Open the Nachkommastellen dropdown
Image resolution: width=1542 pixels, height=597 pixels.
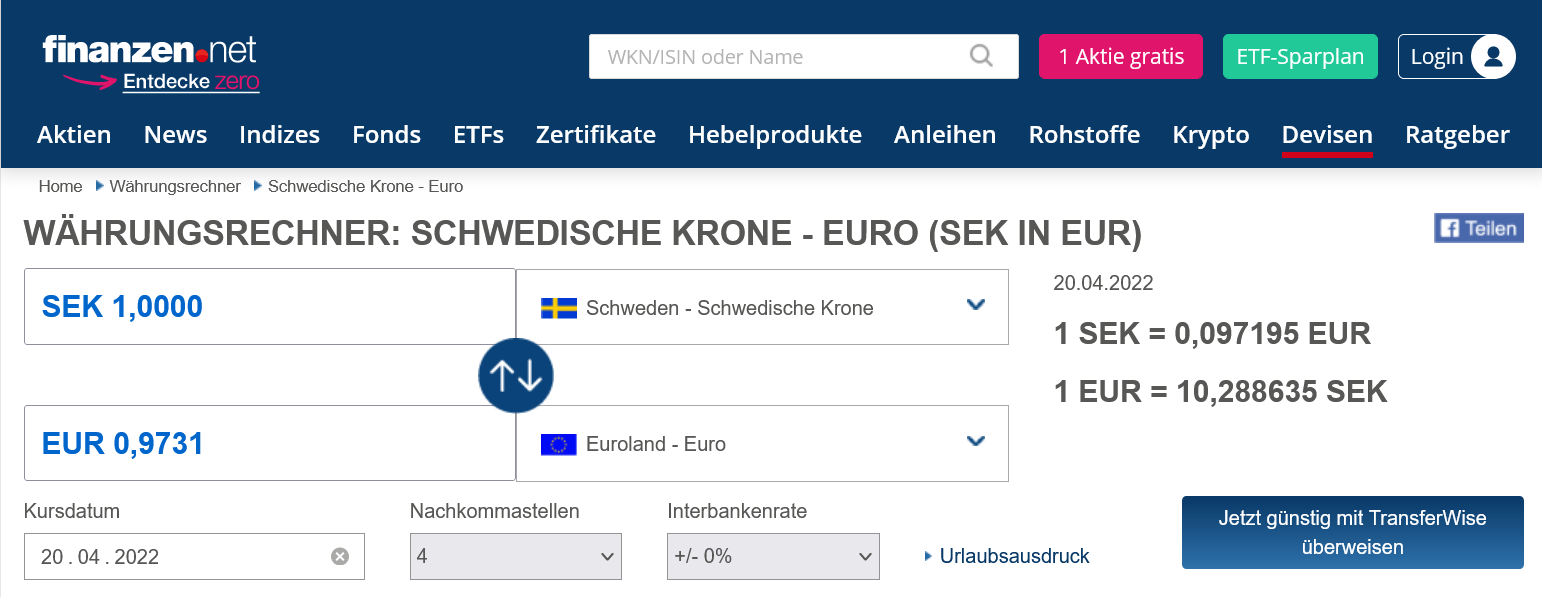pos(515,556)
